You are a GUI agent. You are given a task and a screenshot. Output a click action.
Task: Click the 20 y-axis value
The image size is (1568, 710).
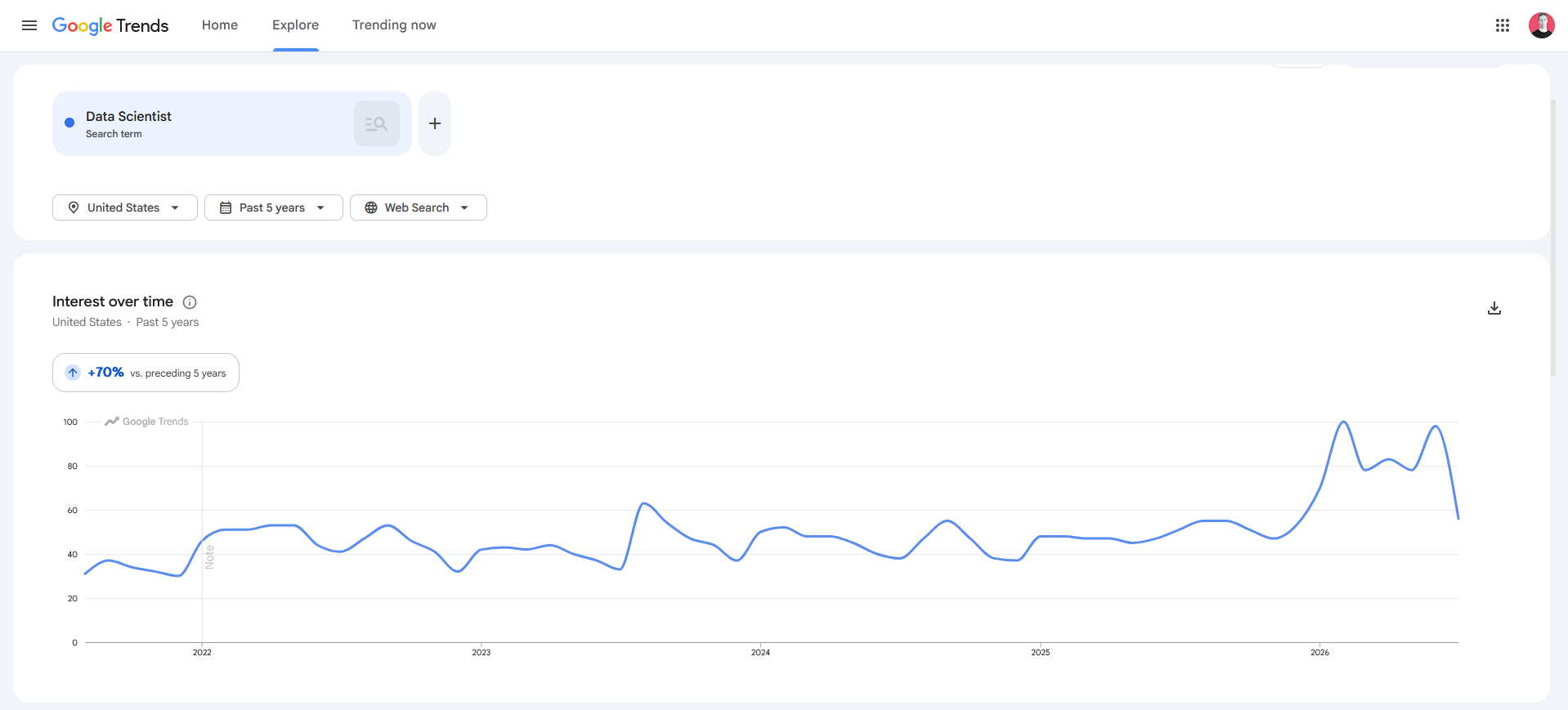click(x=73, y=599)
